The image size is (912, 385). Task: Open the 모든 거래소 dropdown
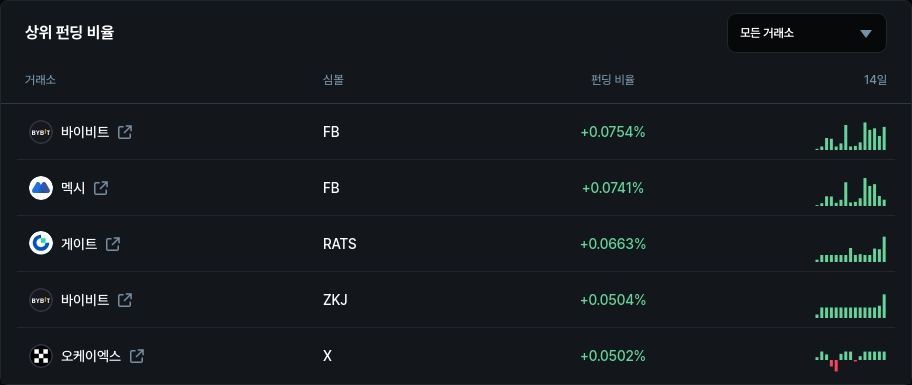tap(807, 33)
